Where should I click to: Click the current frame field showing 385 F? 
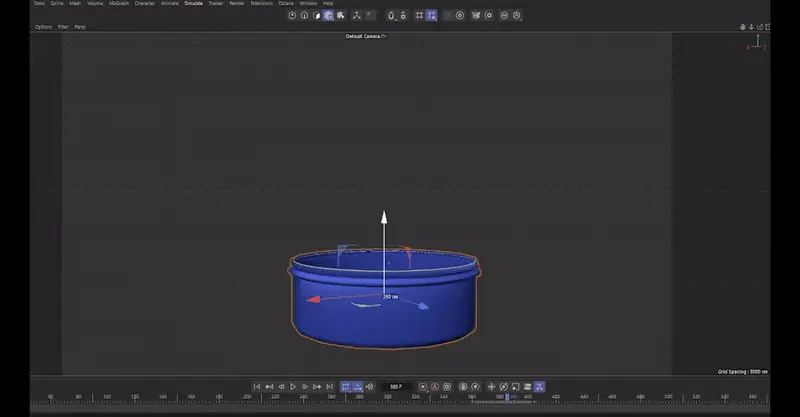(396, 387)
